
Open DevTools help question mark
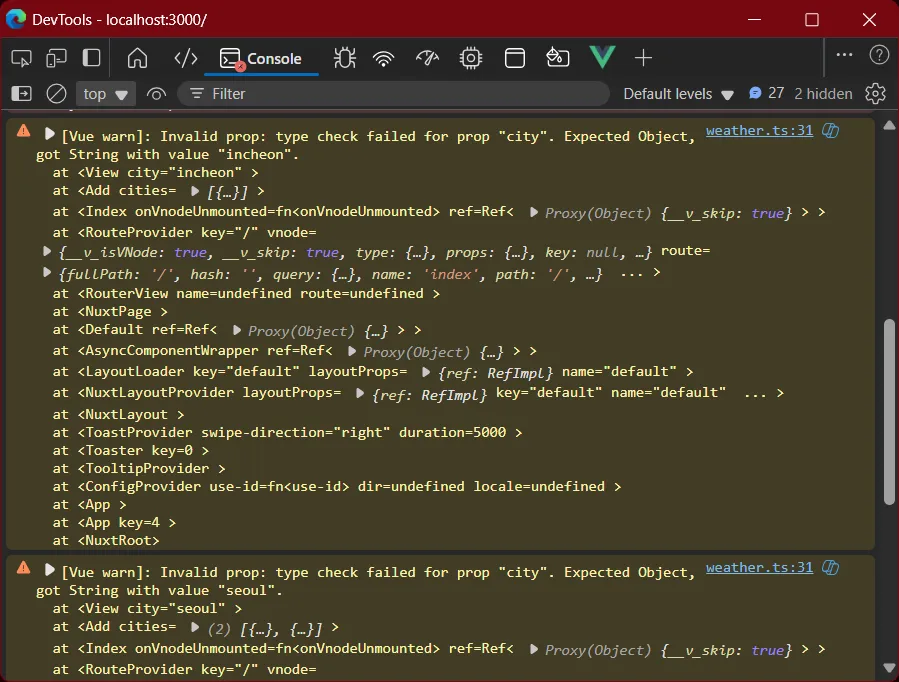click(879, 55)
